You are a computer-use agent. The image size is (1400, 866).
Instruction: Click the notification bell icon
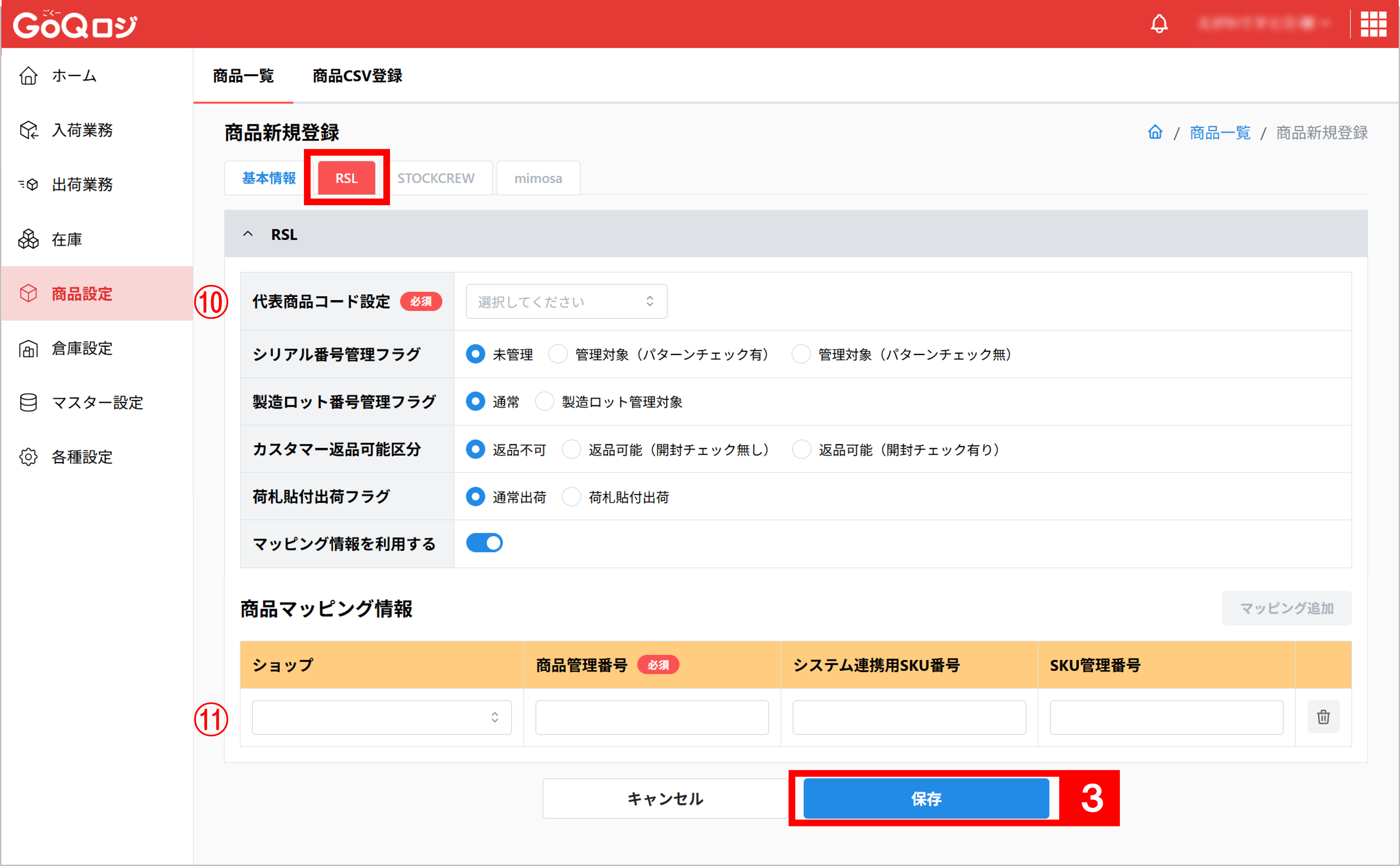1159,24
